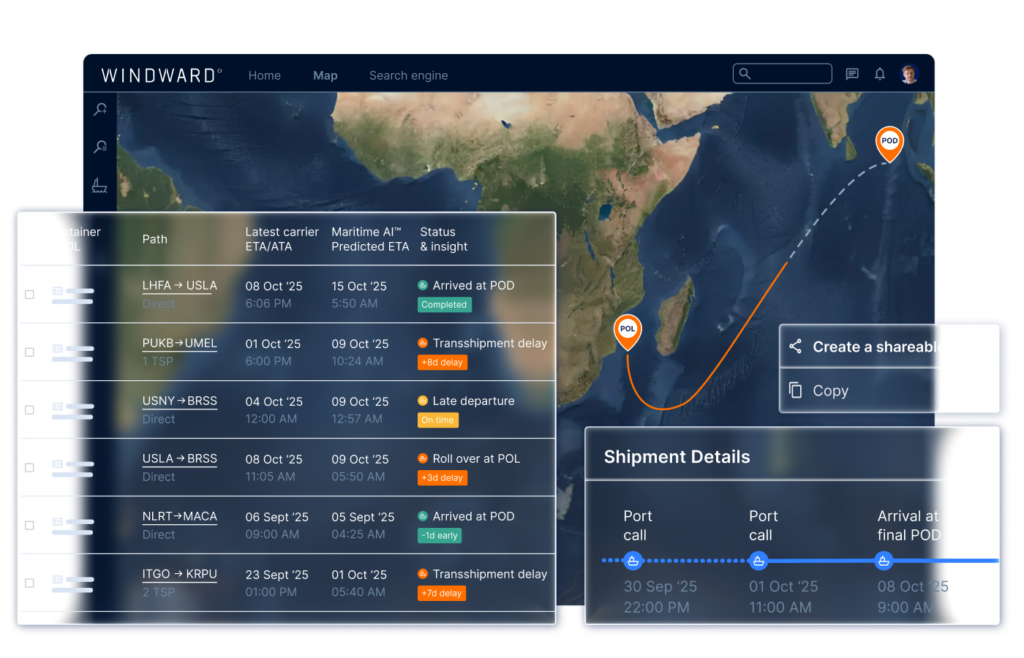Open the messages chat icon
The width and height of the screenshot is (1024, 658).
[852, 74]
